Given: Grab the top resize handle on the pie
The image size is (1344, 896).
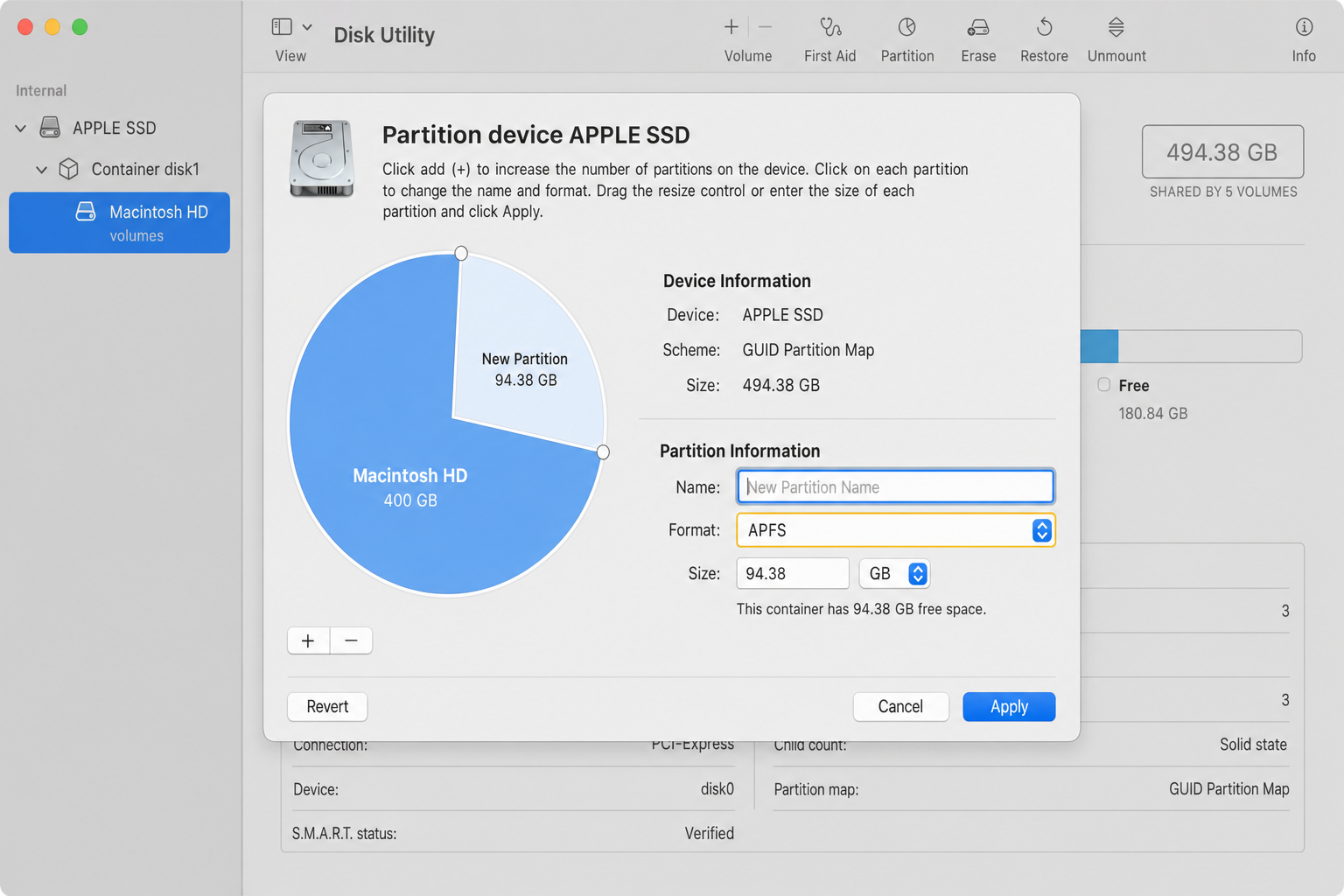Looking at the screenshot, I should tap(461, 253).
